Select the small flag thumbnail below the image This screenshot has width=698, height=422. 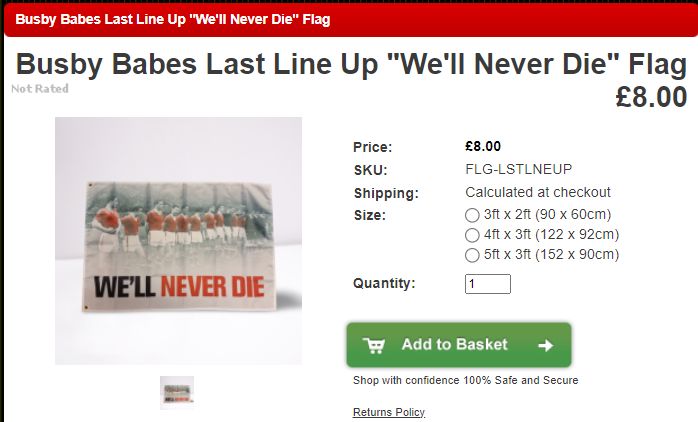point(177,392)
